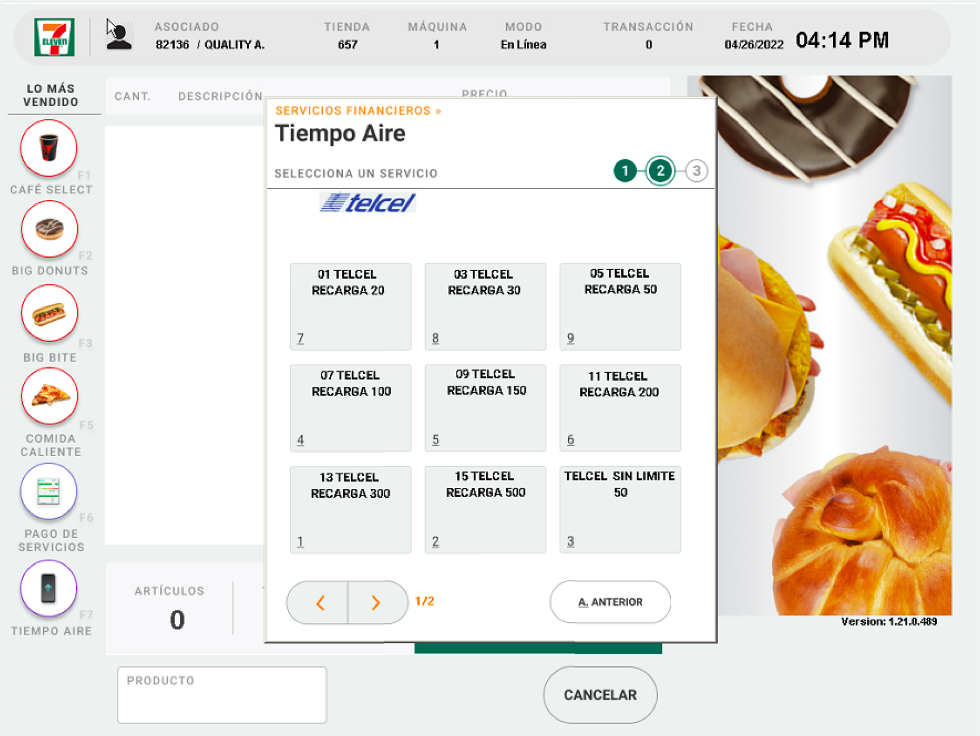Open the Pago de Servicios icon
The width and height of the screenshot is (980, 736).
coord(49,492)
